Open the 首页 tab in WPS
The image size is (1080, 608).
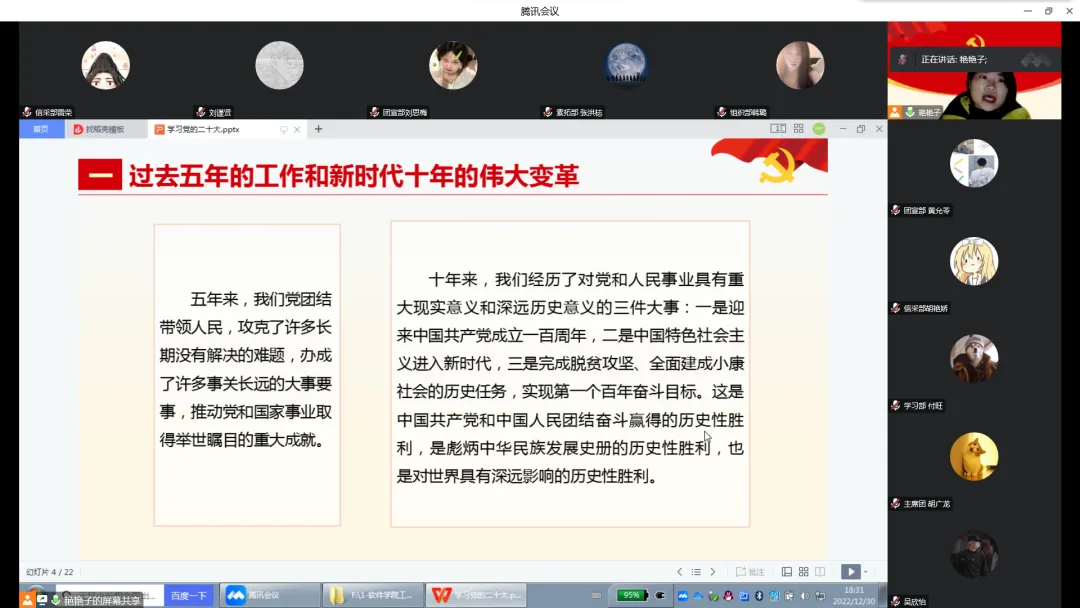41,129
